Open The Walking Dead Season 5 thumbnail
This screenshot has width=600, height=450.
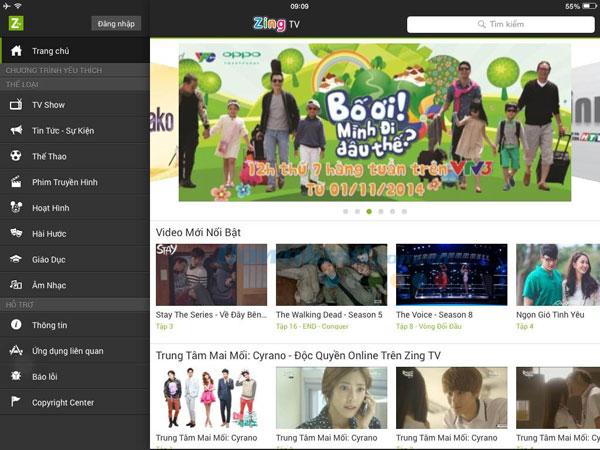tap(331, 274)
